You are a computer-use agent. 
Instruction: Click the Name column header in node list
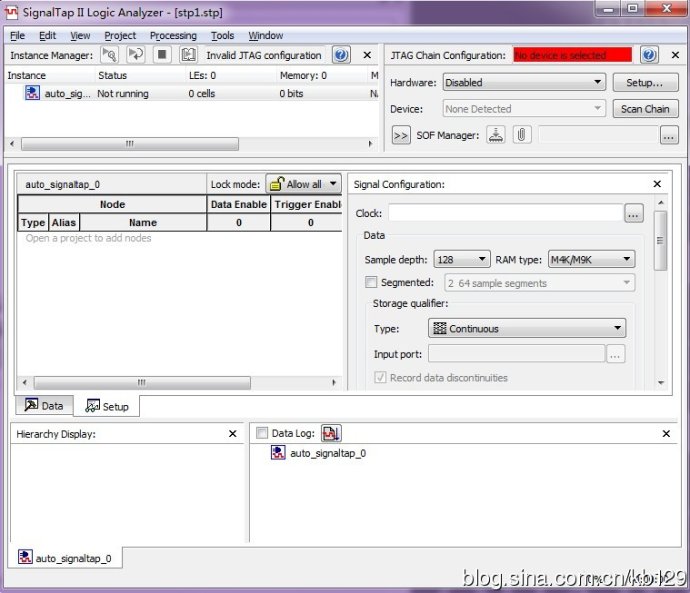143,223
